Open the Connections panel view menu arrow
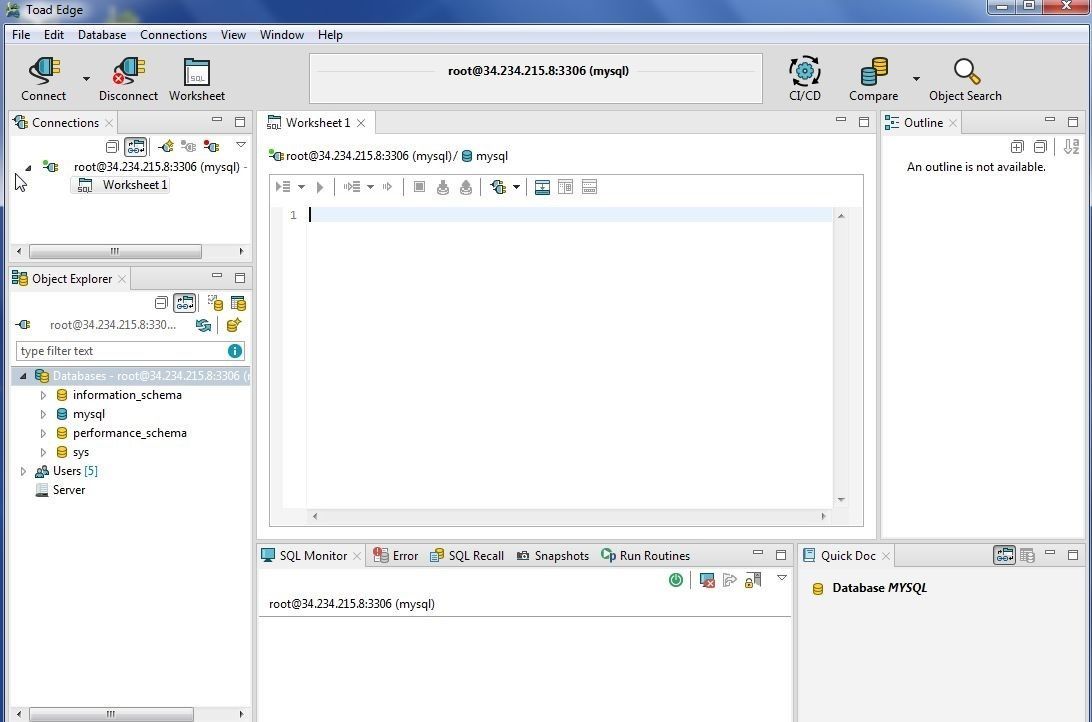 click(x=241, y=145)
